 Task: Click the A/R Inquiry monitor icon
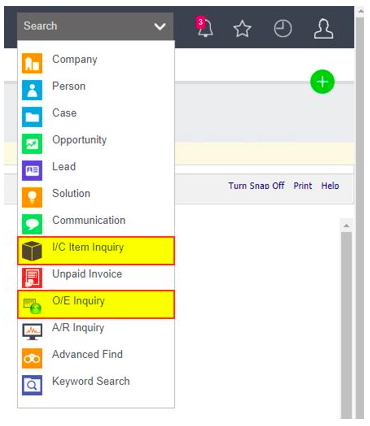pos(32,331)
